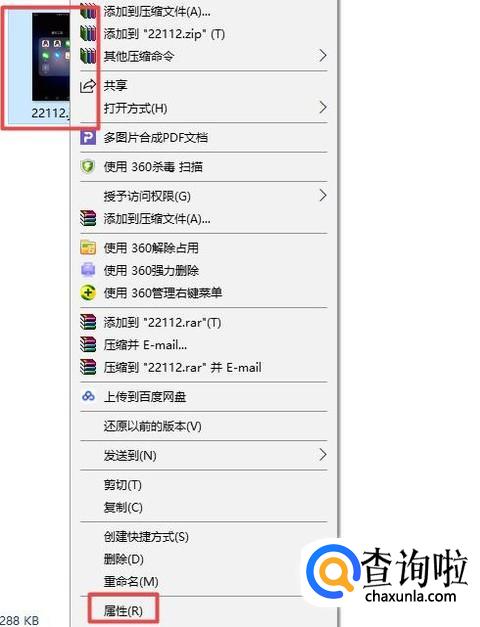
Task: Click the 360解除占用 folder icon
Action: [88, 248]
